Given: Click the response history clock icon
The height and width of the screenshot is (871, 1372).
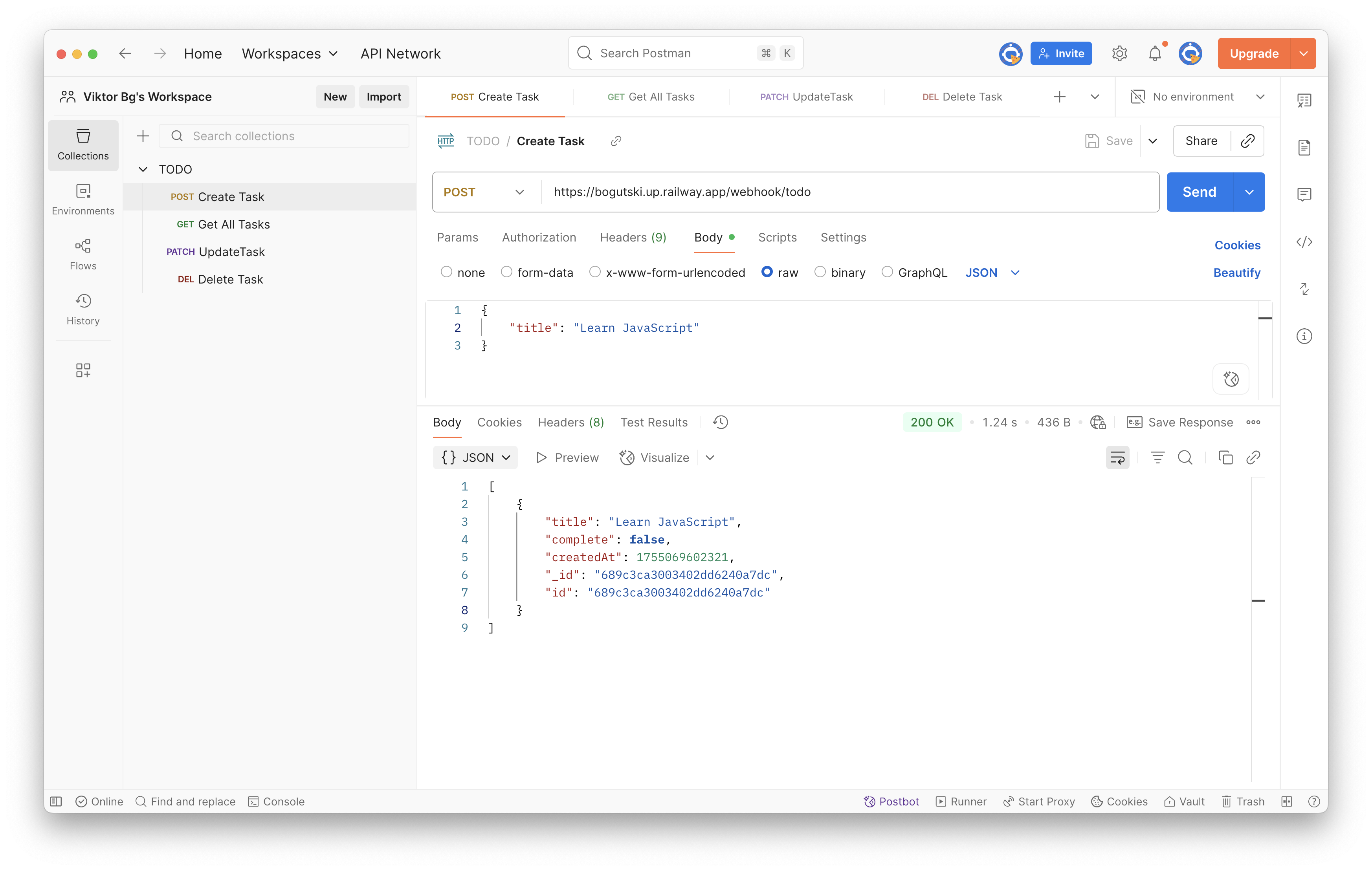Looking at the screenshot, I should [720, 422].
